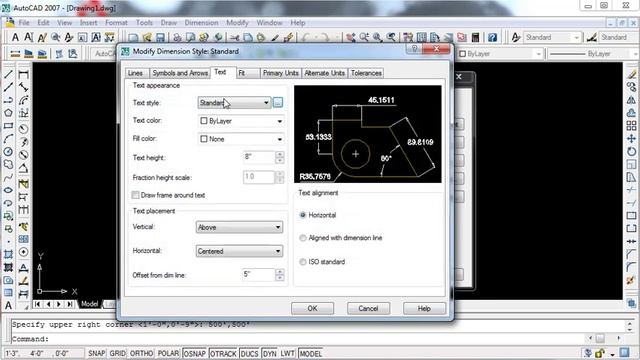
Task: Open the Dimension menu
Action: 201,23
